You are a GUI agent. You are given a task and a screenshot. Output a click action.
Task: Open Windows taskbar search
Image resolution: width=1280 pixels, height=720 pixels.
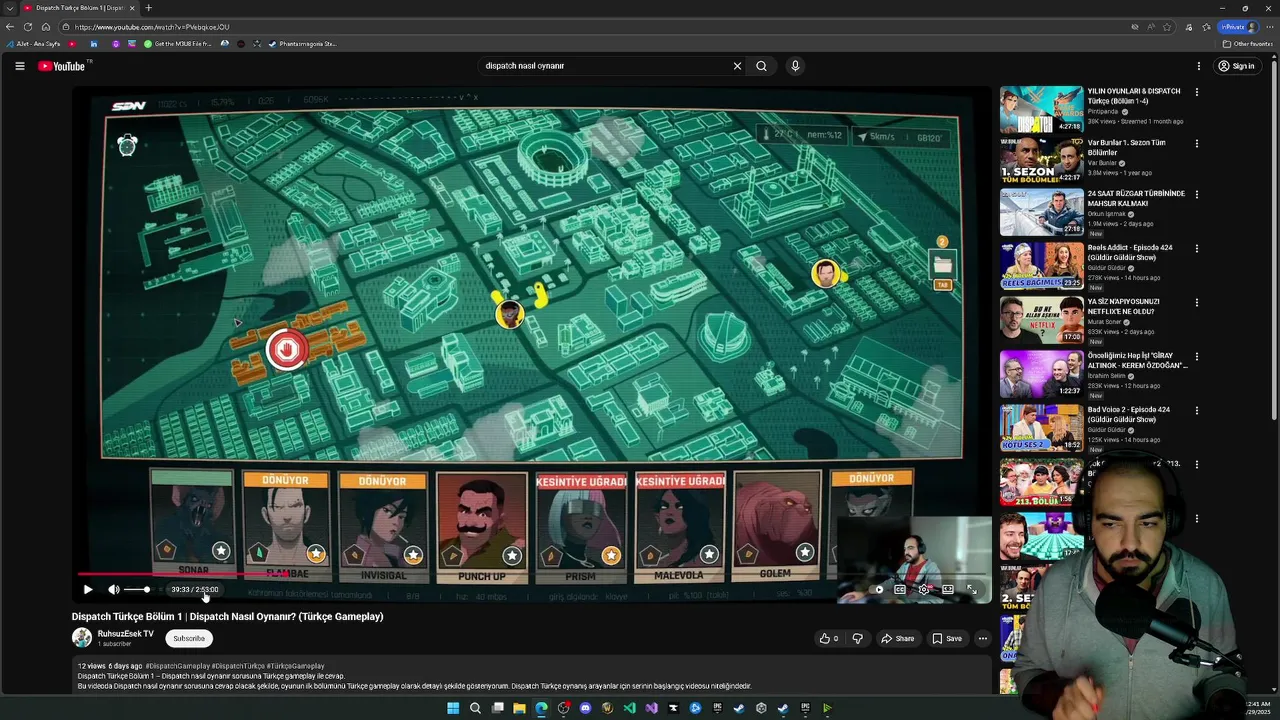click(475, 708)
